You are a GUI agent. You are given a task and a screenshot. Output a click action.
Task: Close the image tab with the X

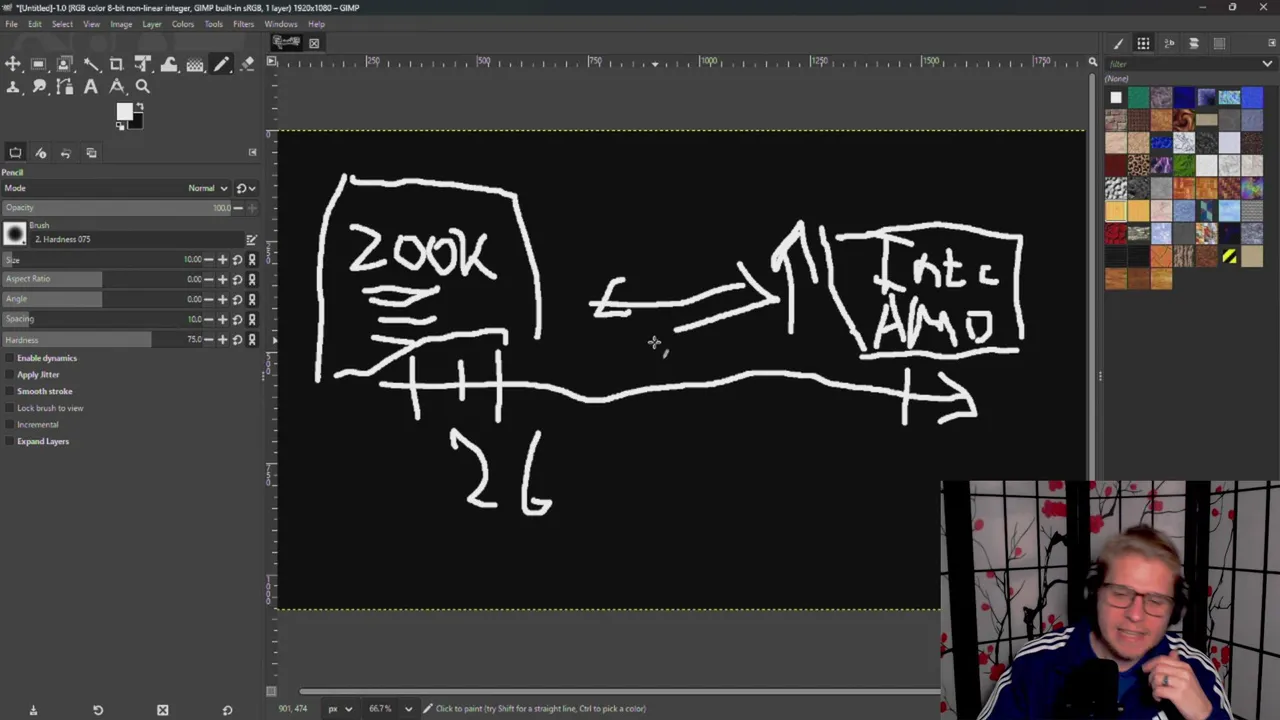coord(314,43)
